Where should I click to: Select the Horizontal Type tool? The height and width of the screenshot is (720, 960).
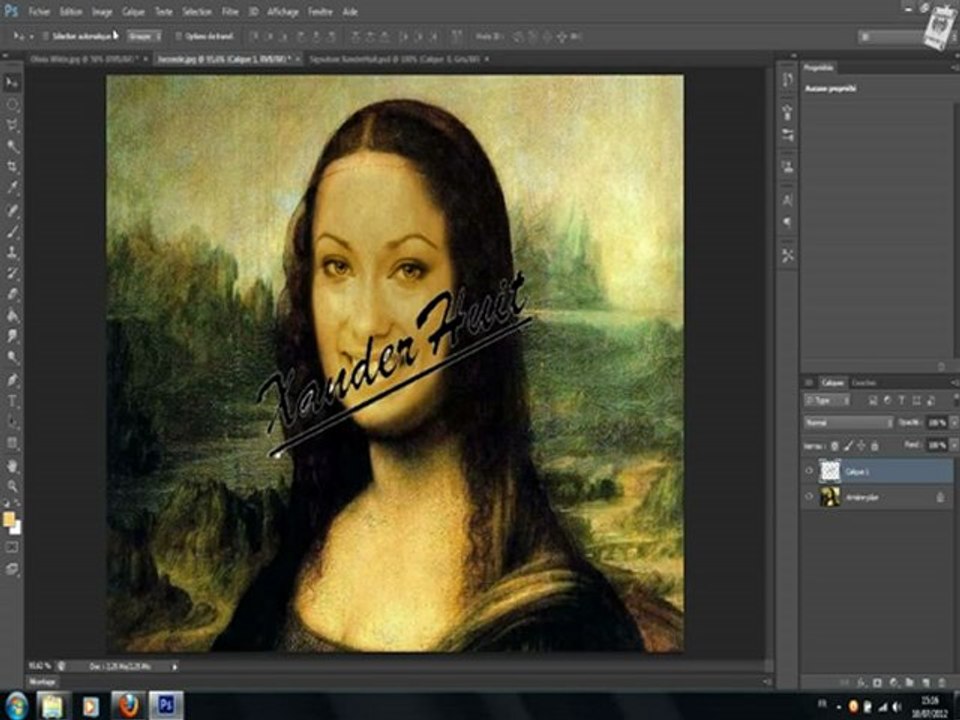[x=12, y=402]
